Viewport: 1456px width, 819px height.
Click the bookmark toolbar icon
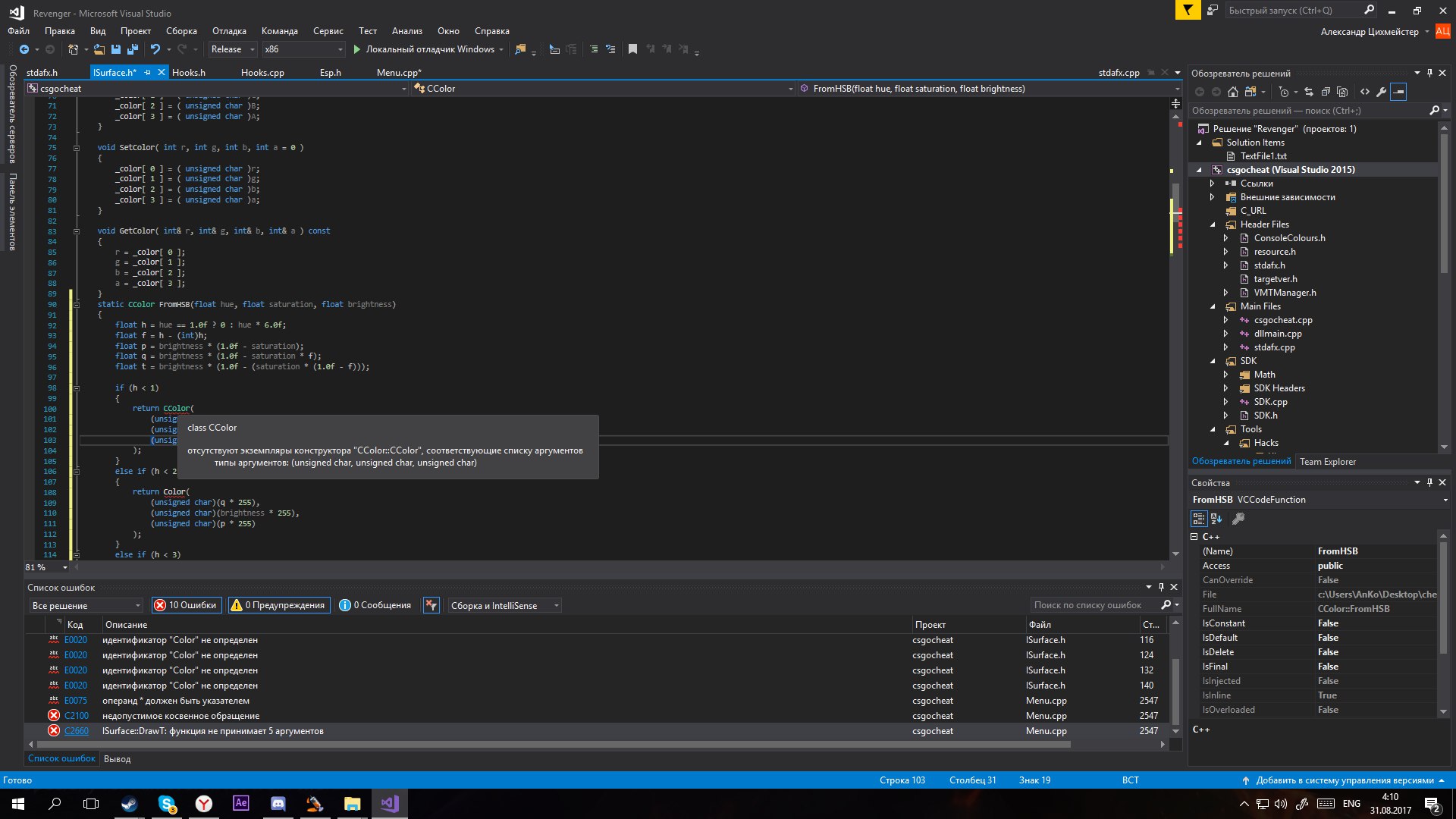[x=632, y=49]
